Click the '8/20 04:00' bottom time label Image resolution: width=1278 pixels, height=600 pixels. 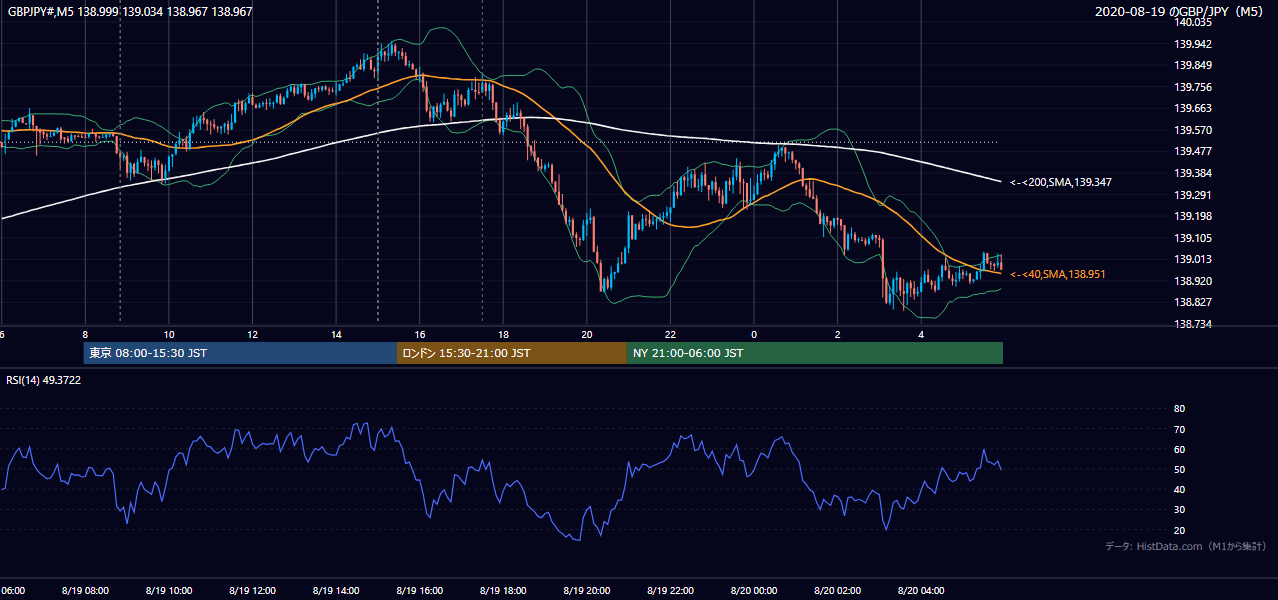coord(921,591)
